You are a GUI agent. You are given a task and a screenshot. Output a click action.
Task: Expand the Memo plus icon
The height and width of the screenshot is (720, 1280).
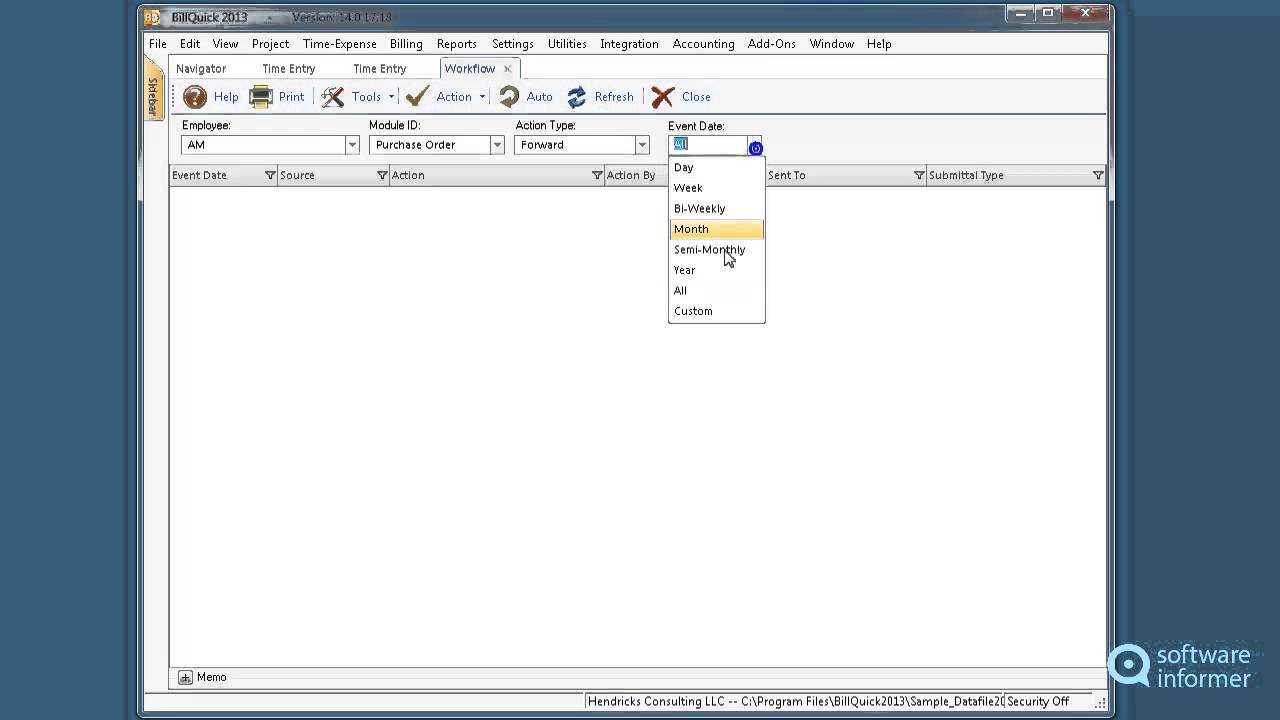click(185, 677)
